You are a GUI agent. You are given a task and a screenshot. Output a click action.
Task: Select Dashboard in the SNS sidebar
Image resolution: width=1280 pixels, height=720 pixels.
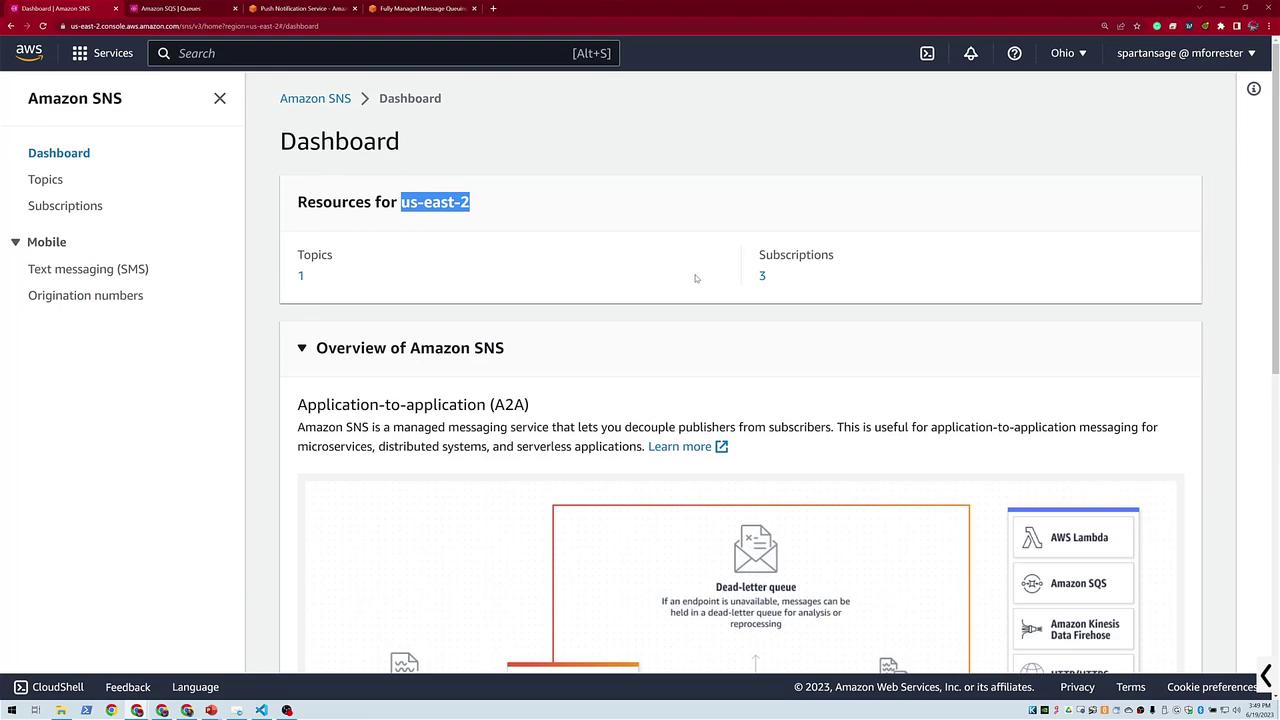(59, 153)
